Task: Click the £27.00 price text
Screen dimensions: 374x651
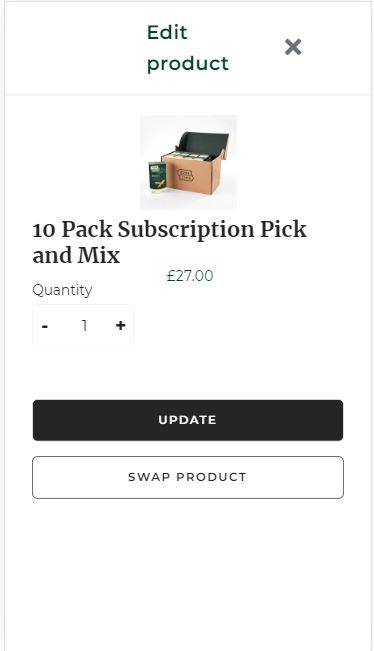Action: tap(190, 276)
